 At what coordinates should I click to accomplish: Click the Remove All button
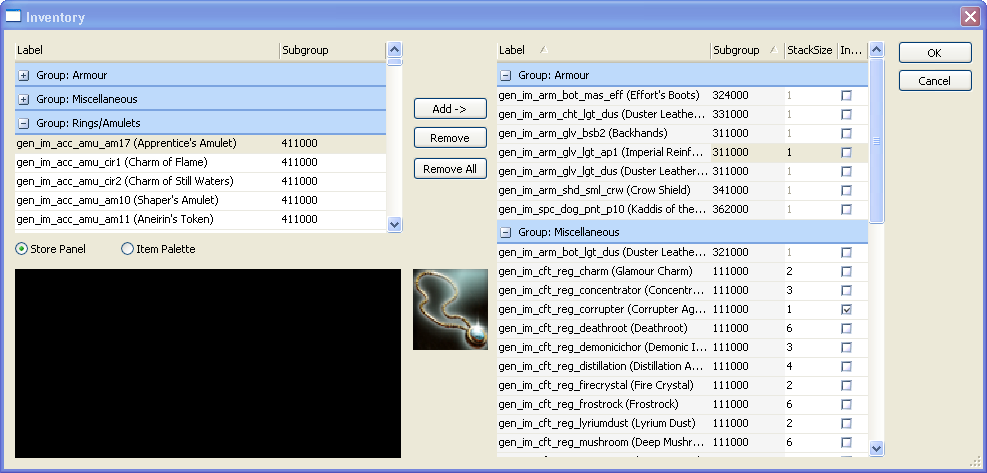click(x=450, y=169)
